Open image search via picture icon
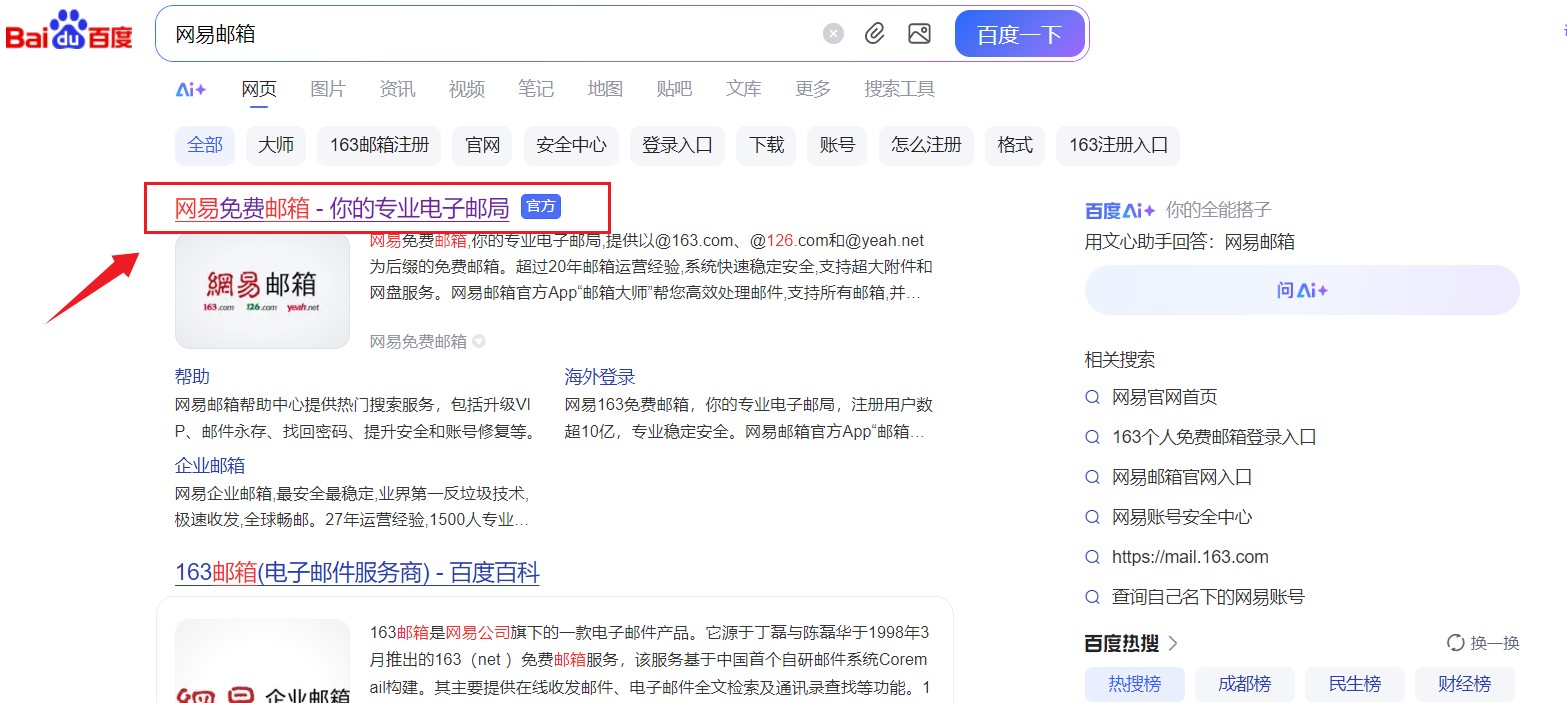Screen dimensions: 1567x703 (919, 34)
